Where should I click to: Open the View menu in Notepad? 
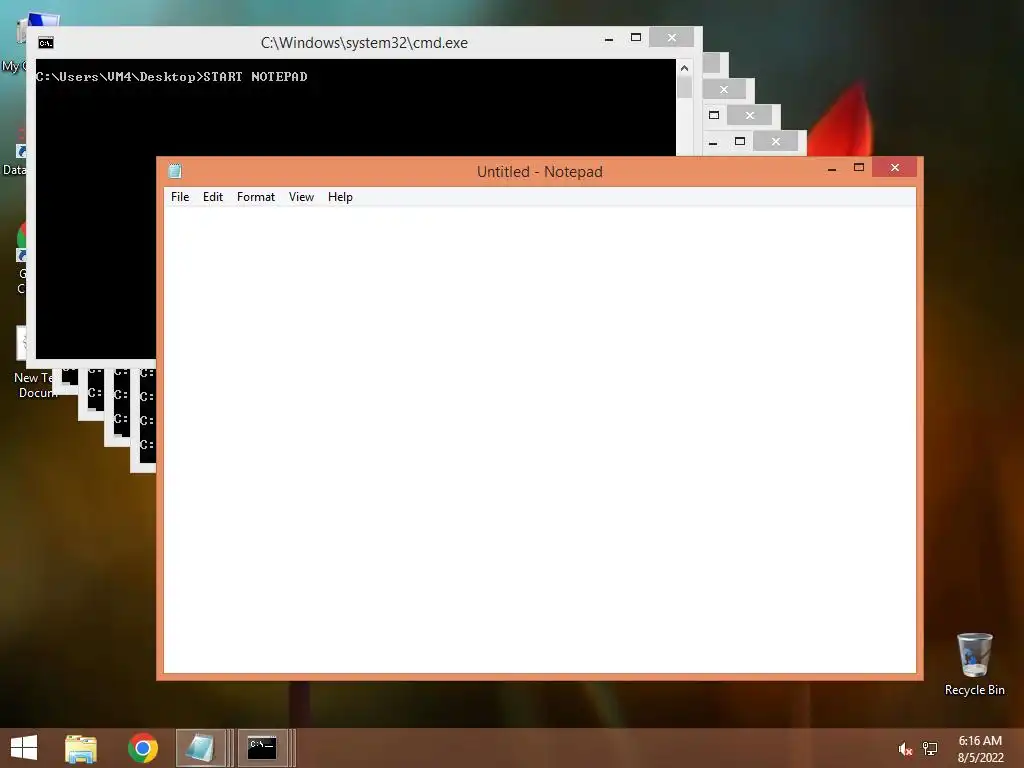coord(301,197)
